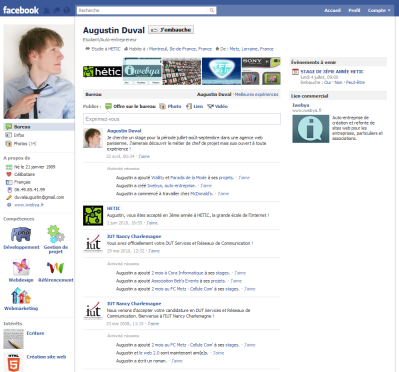Viewport: 399px width, 372px height.
Task: Click the Exprimez-vous text box
Action: 182,119
